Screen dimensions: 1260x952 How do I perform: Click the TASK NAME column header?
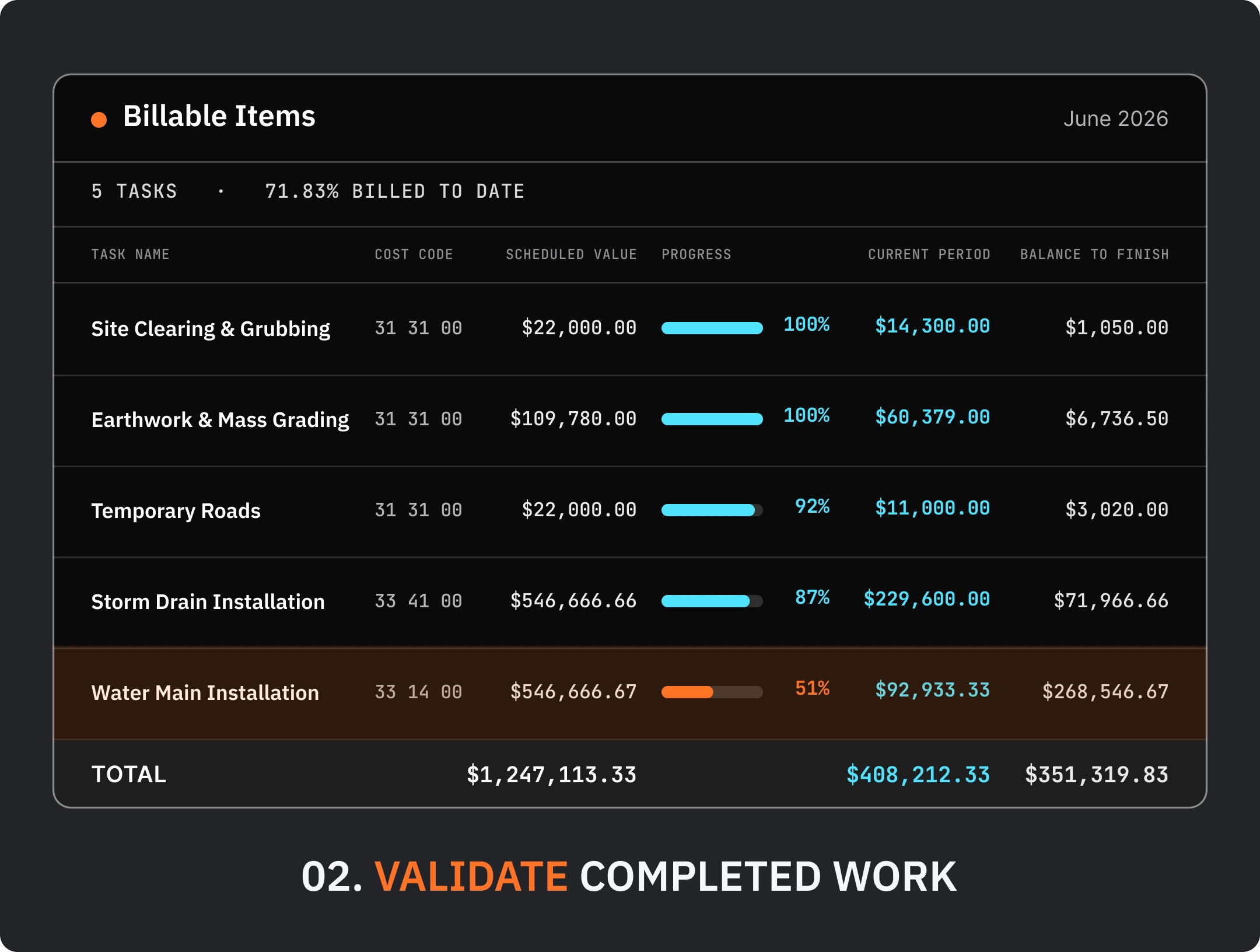pyautogui.click(x=131, y=254)
